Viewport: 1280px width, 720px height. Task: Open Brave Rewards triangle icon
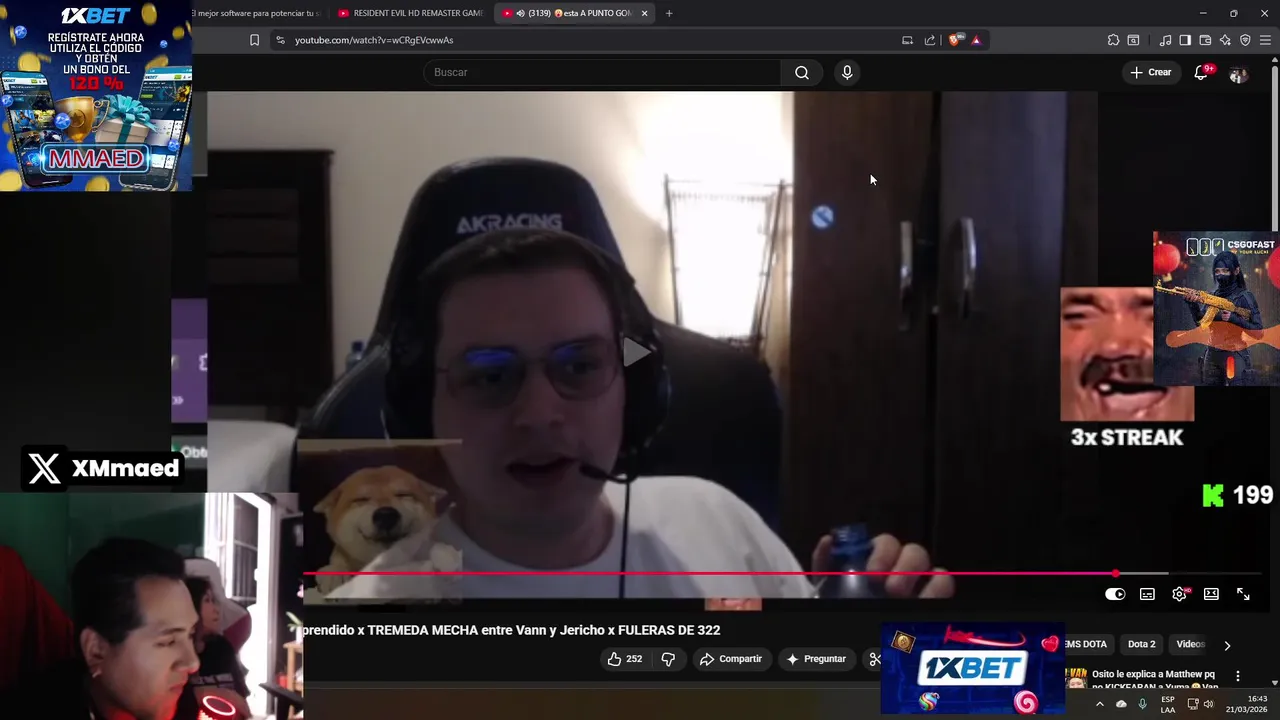coord(976,40)
